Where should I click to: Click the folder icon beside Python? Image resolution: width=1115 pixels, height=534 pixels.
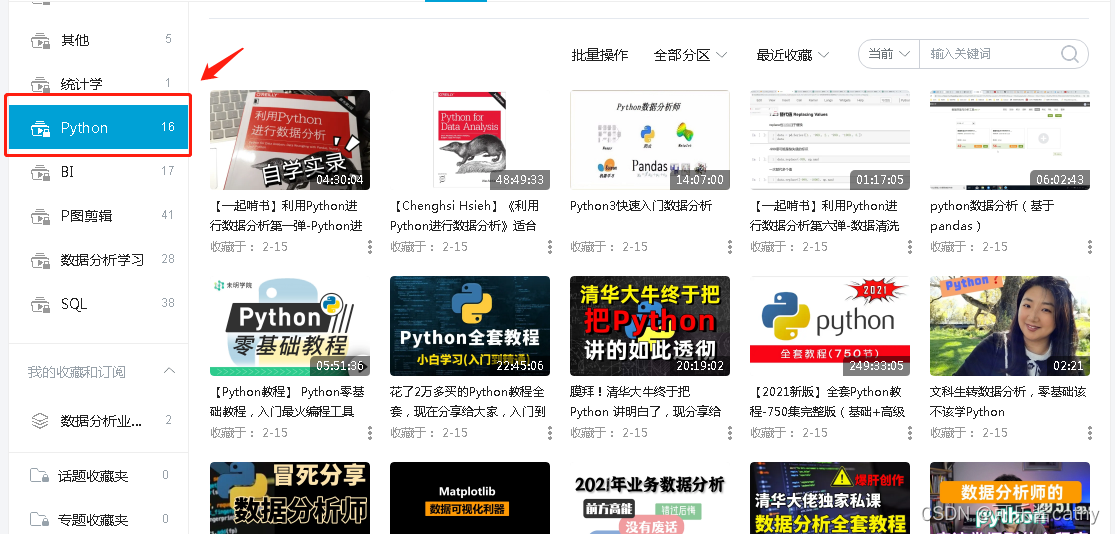point(40,129)
